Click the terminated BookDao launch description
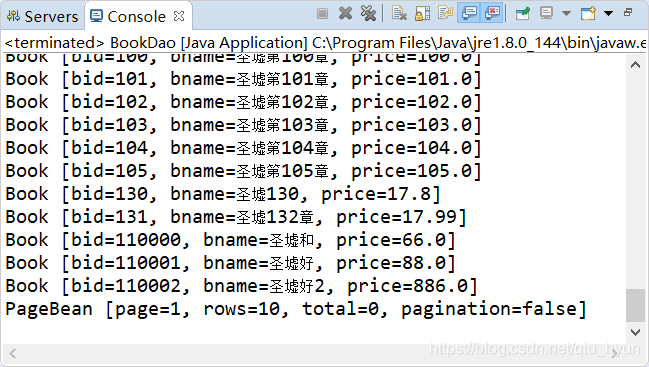Image resolution: width=649 pixels, height=367 pixels. point(324,43)
